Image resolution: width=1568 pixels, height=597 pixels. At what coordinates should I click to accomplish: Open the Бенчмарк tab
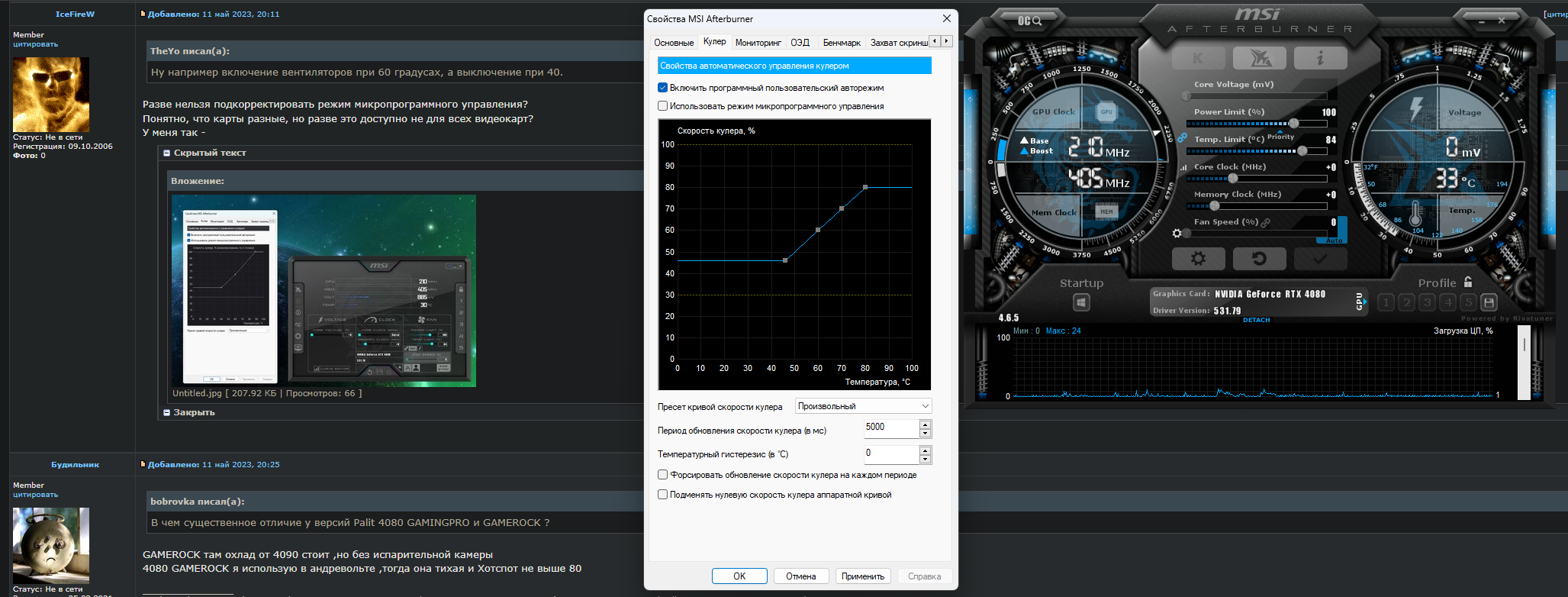(x=842, y=43)
